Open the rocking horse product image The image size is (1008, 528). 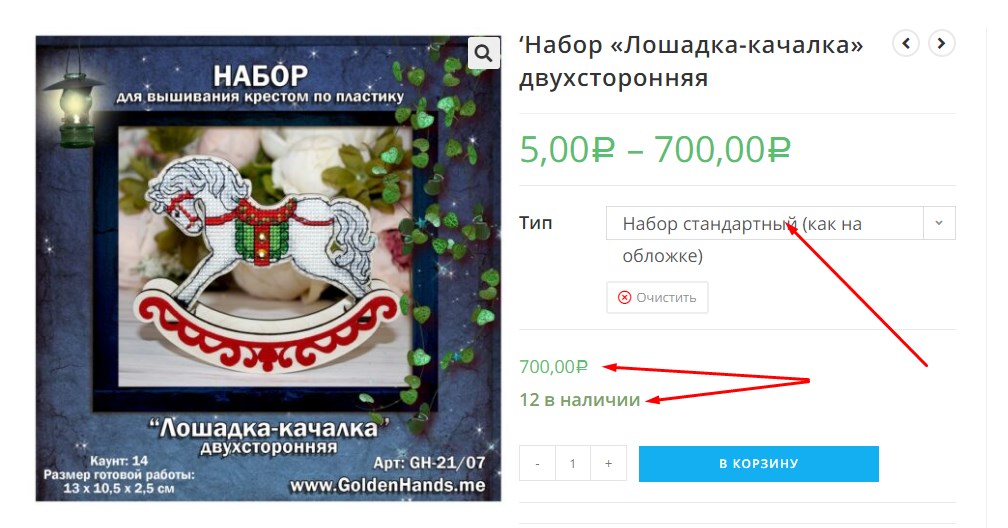coord(268,269)
